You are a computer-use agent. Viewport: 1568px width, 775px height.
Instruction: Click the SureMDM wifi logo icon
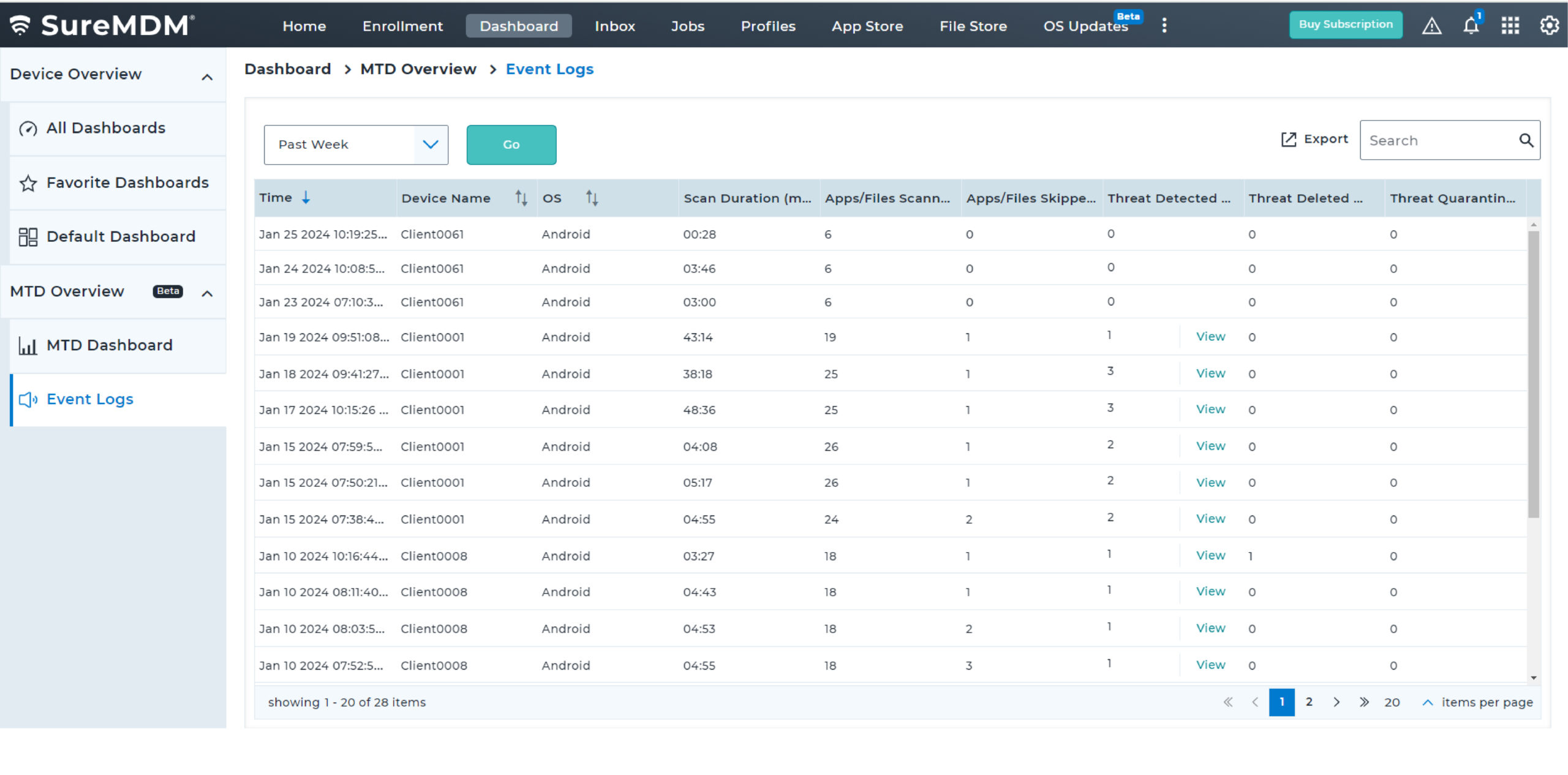[x=20, y=25]
